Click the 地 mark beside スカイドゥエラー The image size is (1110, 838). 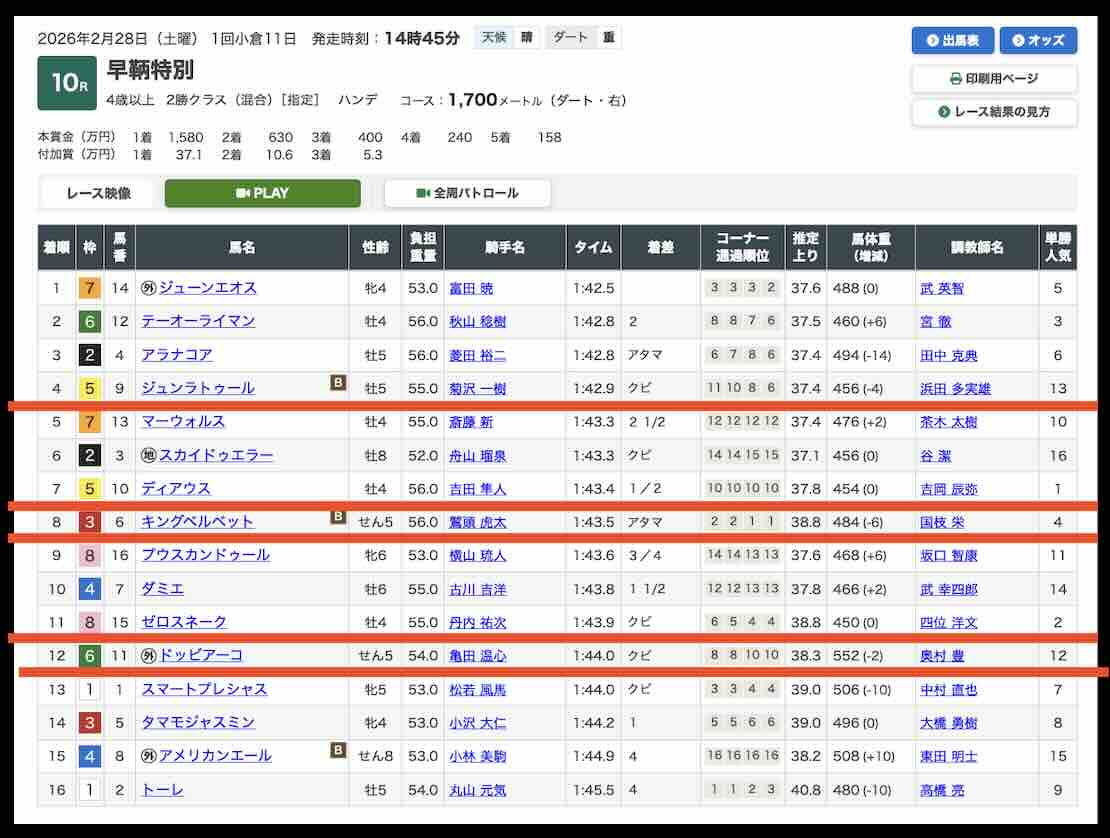(148, 455)
